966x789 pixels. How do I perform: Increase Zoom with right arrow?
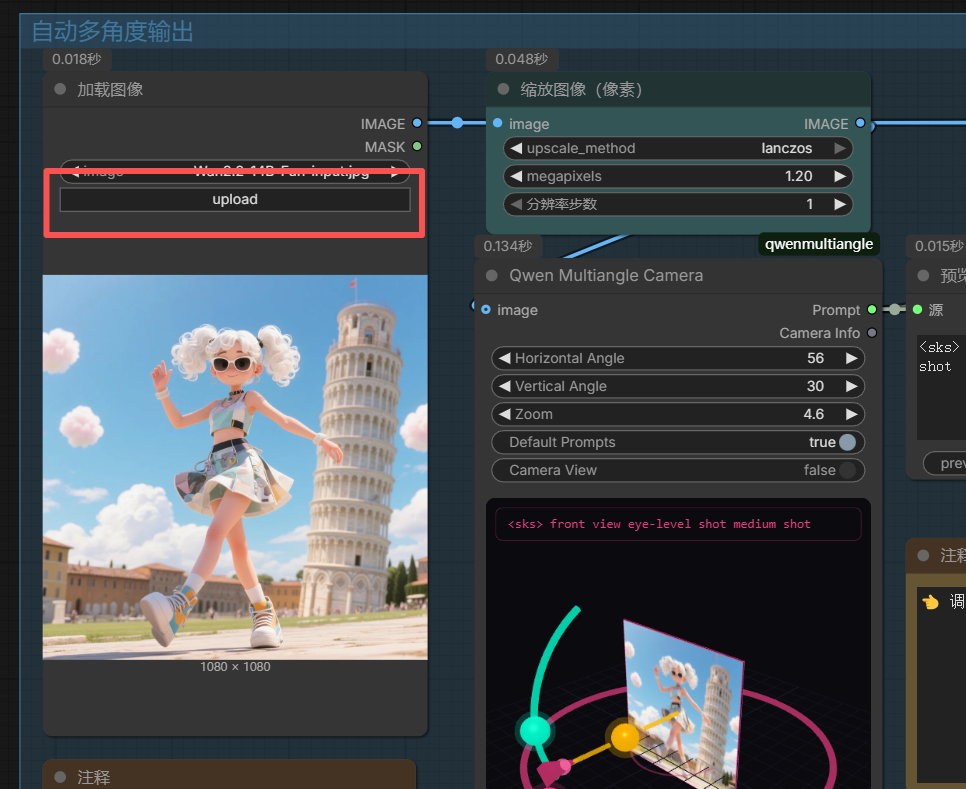click(851, 414)
